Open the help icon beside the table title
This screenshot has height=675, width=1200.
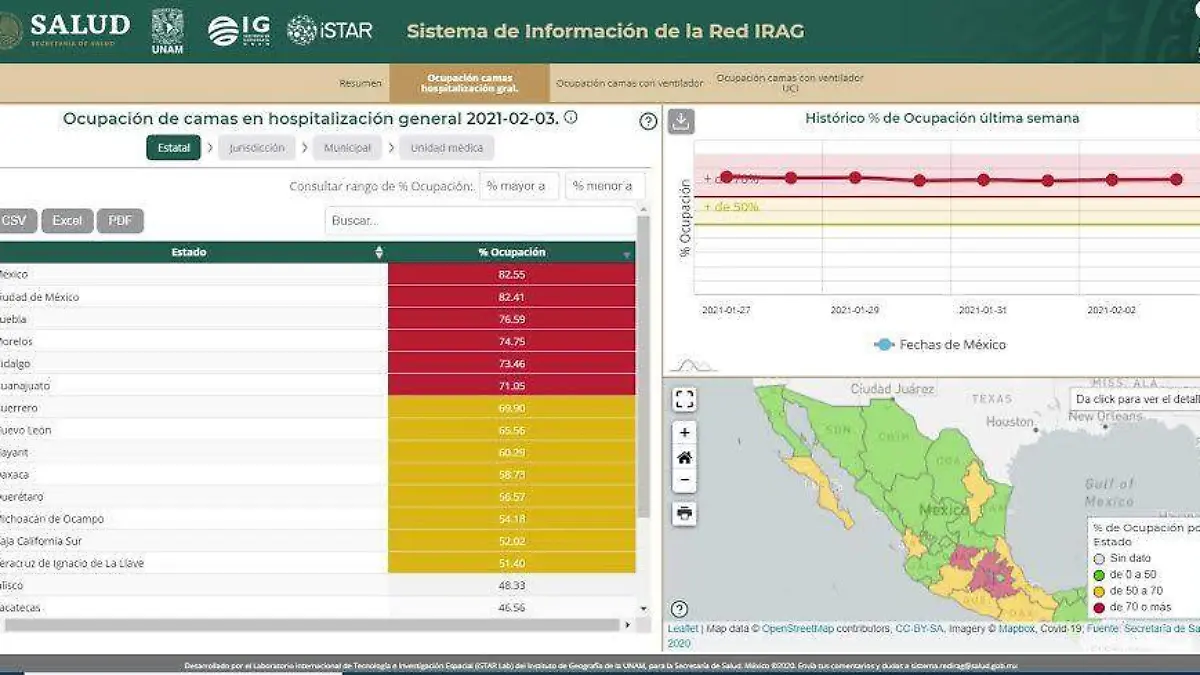[648, 122]
